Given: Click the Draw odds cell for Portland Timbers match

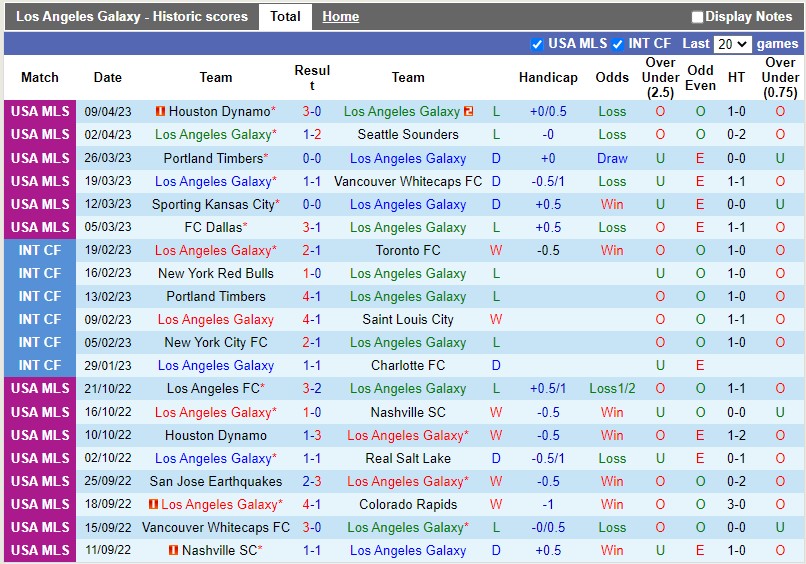Looking at the screenshot, I should click(612, 158).
